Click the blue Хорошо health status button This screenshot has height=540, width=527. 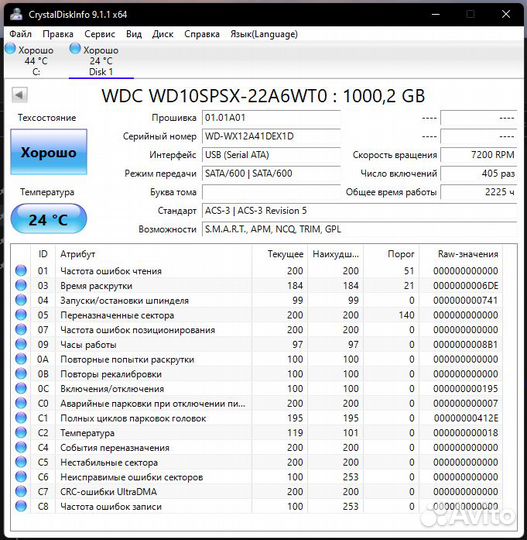click(49, 152)
